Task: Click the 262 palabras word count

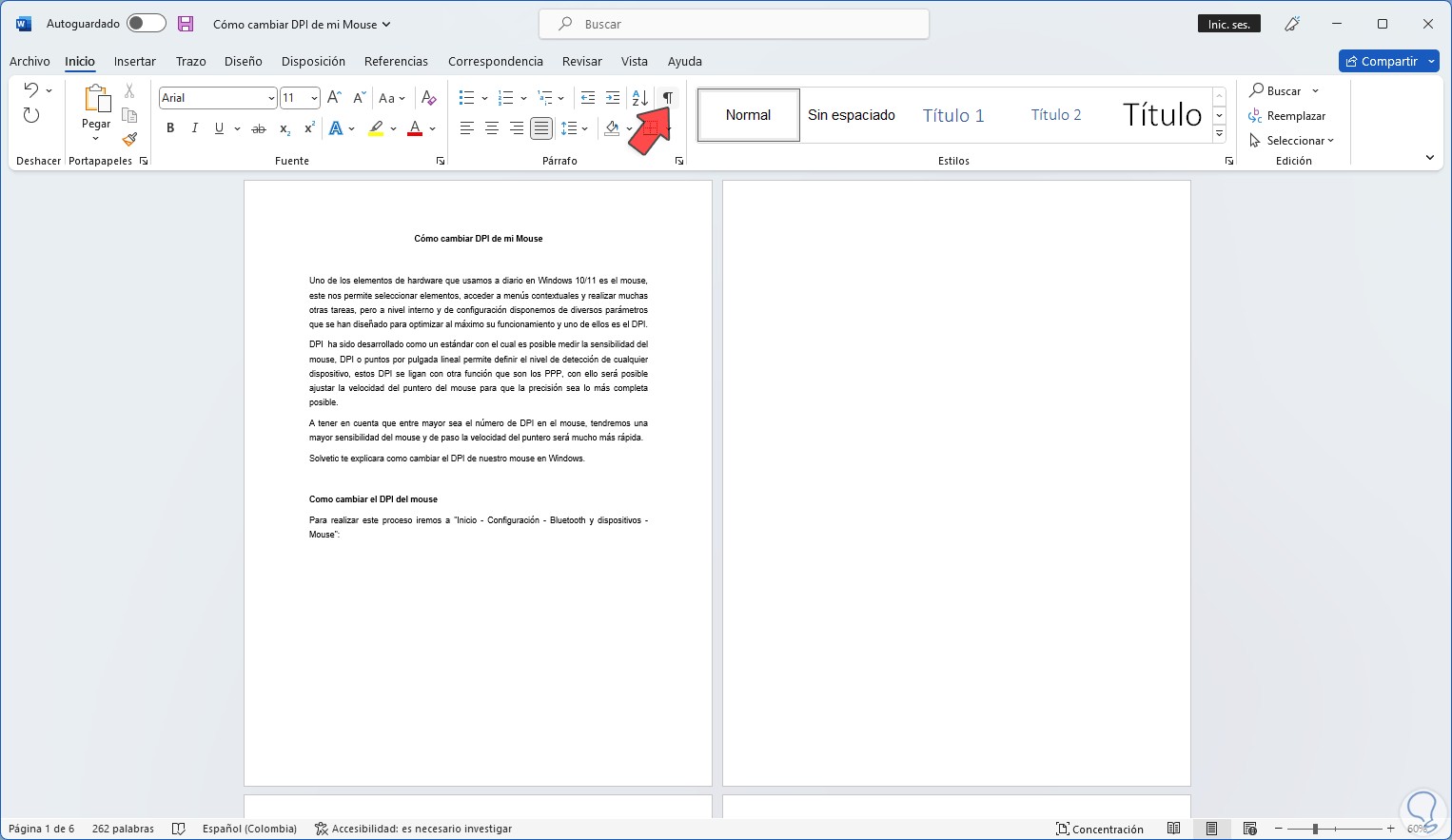Action: 123,829
